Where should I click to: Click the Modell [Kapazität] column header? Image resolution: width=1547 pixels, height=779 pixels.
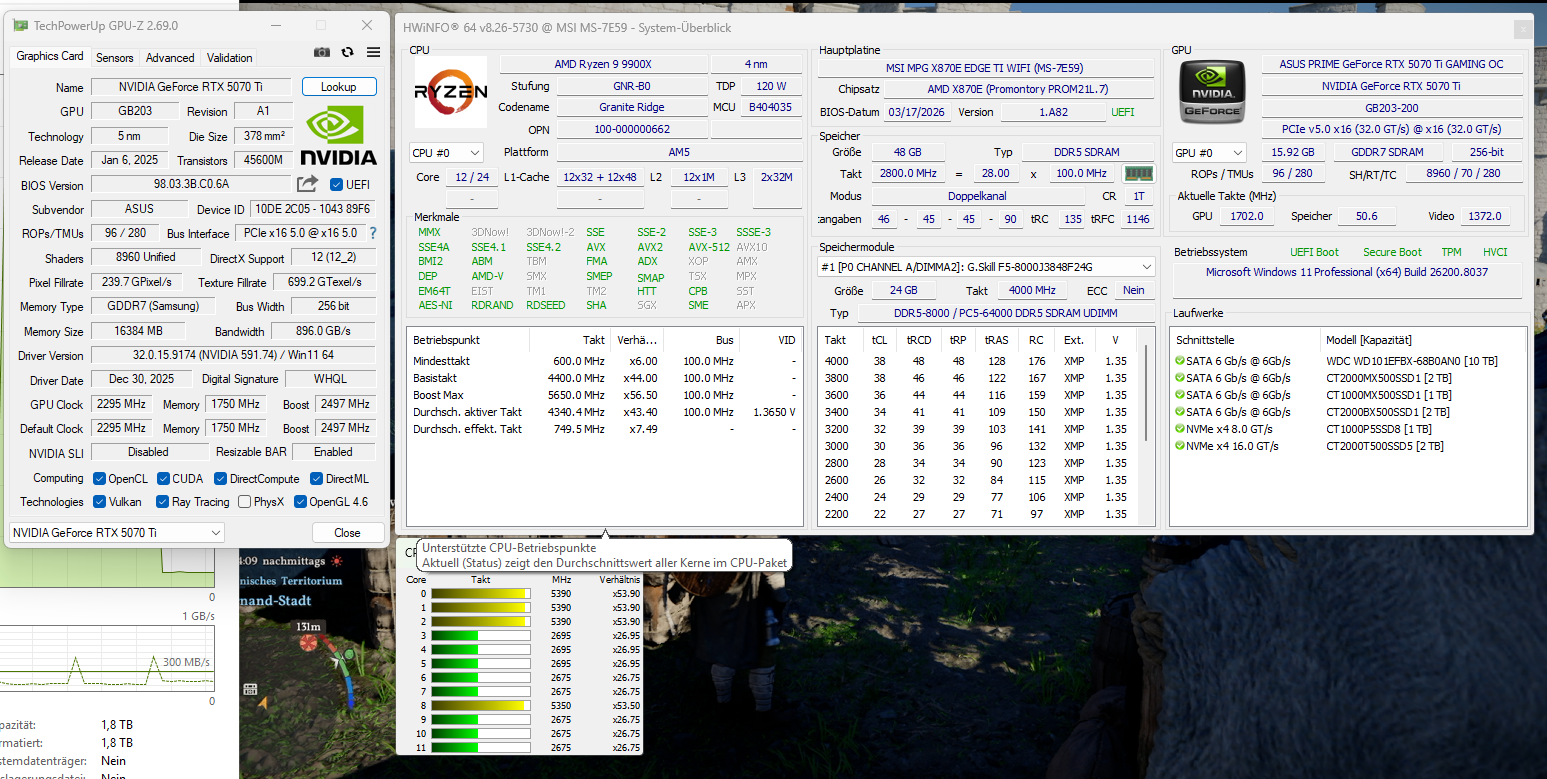(x=1423, y=340)
